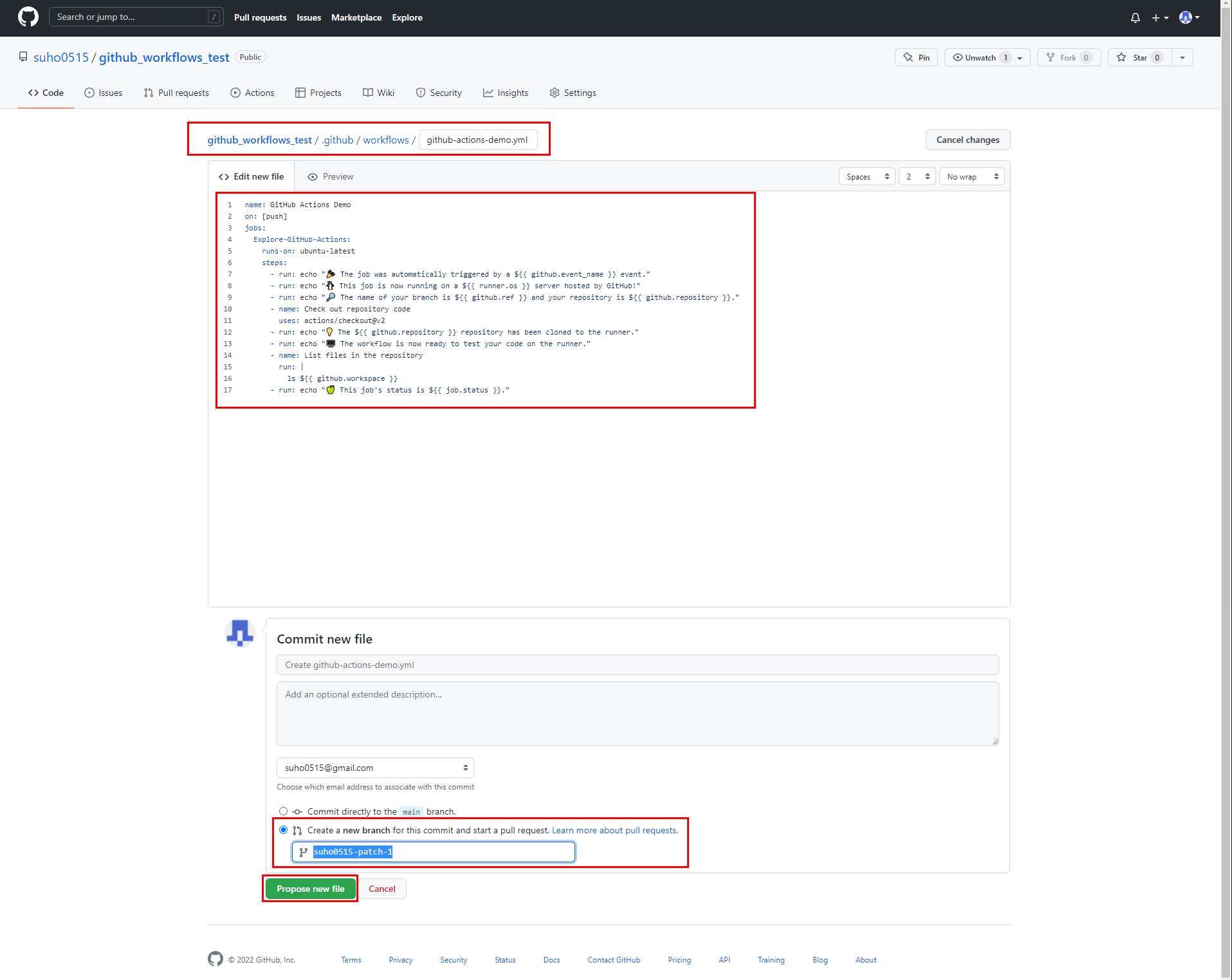Go to Explore
This screenshot has width=1232, height=980.
point(407,17)
